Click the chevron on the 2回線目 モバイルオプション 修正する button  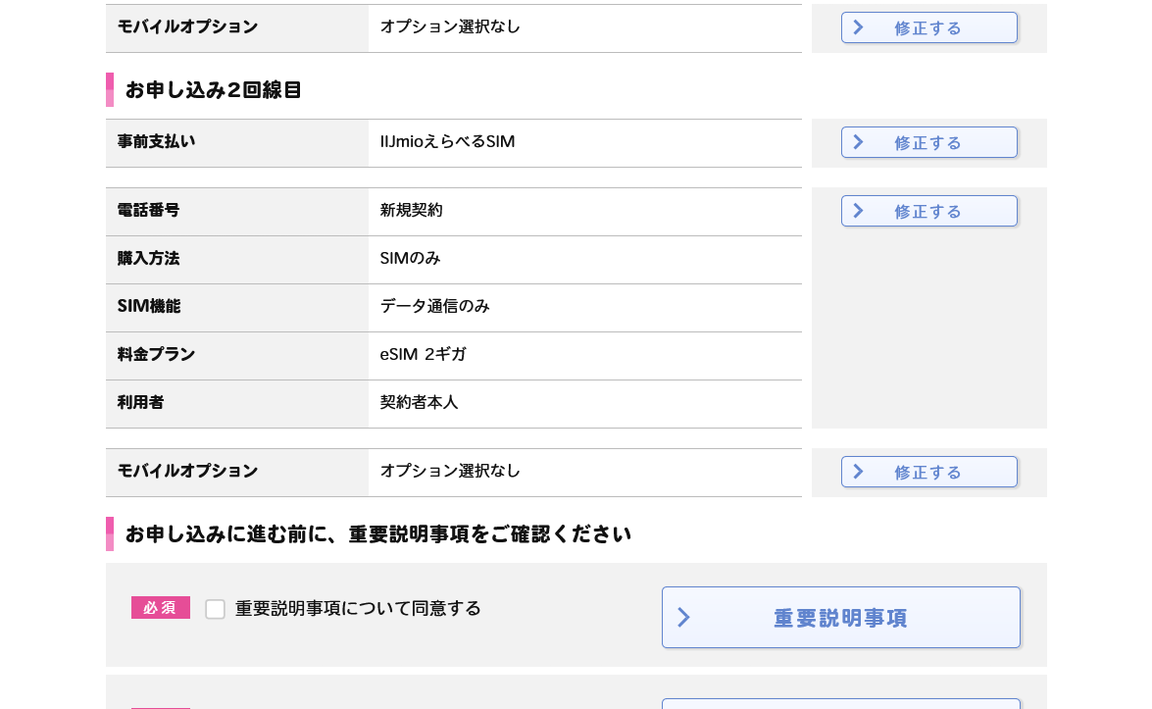[x=858, y=472]
